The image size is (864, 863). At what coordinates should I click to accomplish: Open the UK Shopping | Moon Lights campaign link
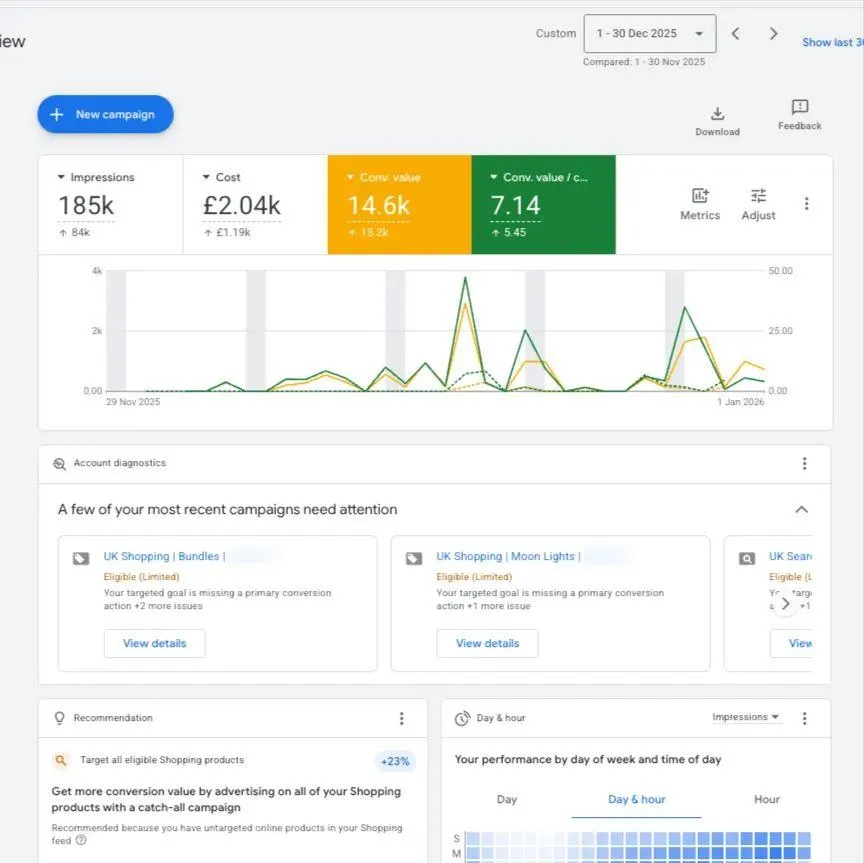508,556
